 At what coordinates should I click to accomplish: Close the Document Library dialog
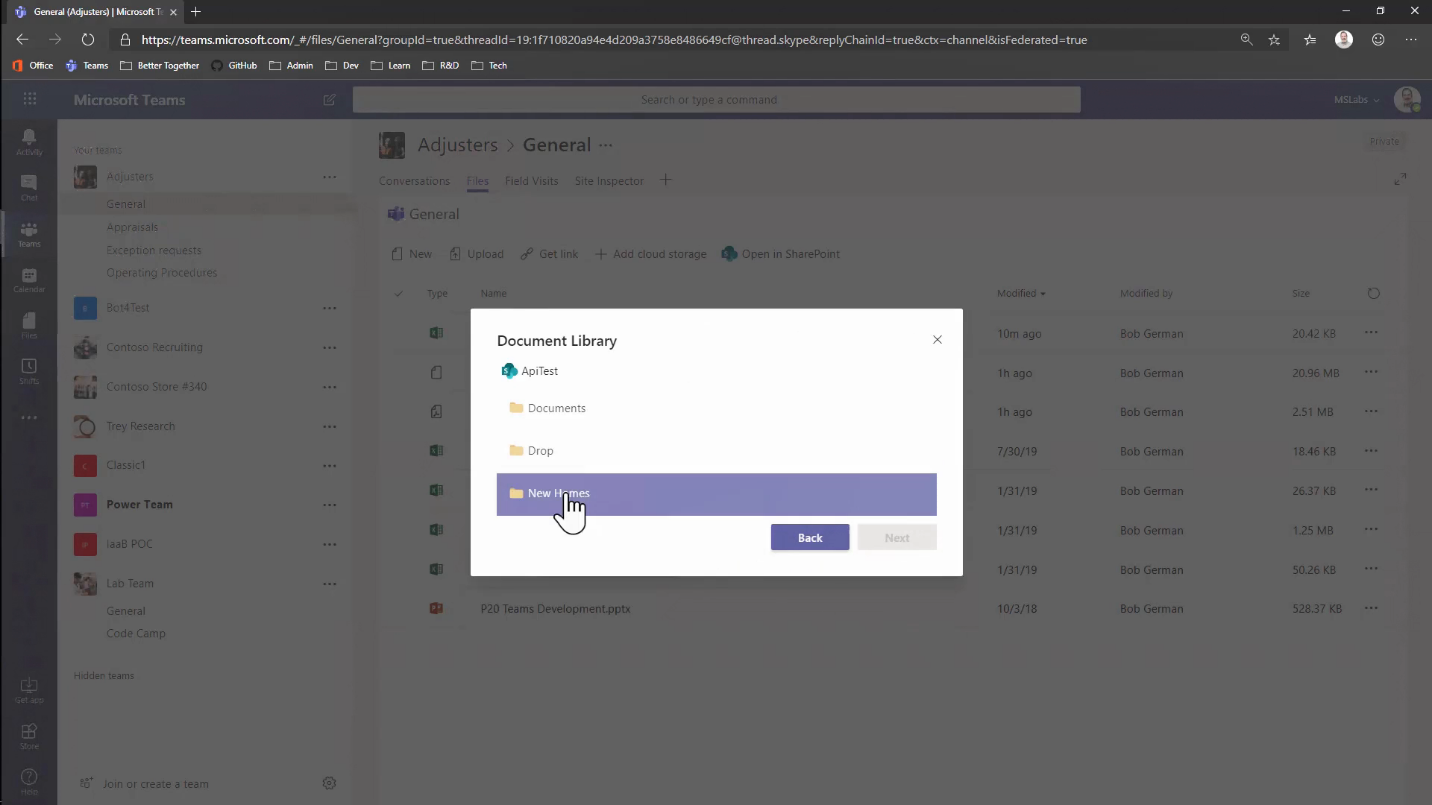[937, 340]
